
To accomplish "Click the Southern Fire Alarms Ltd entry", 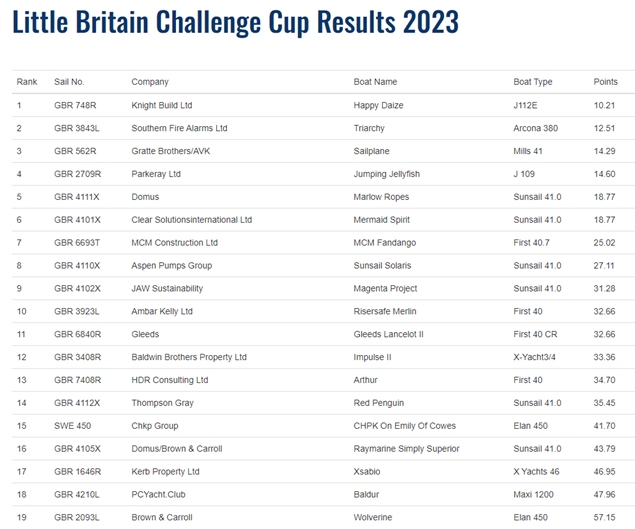I will coord(179,128).
